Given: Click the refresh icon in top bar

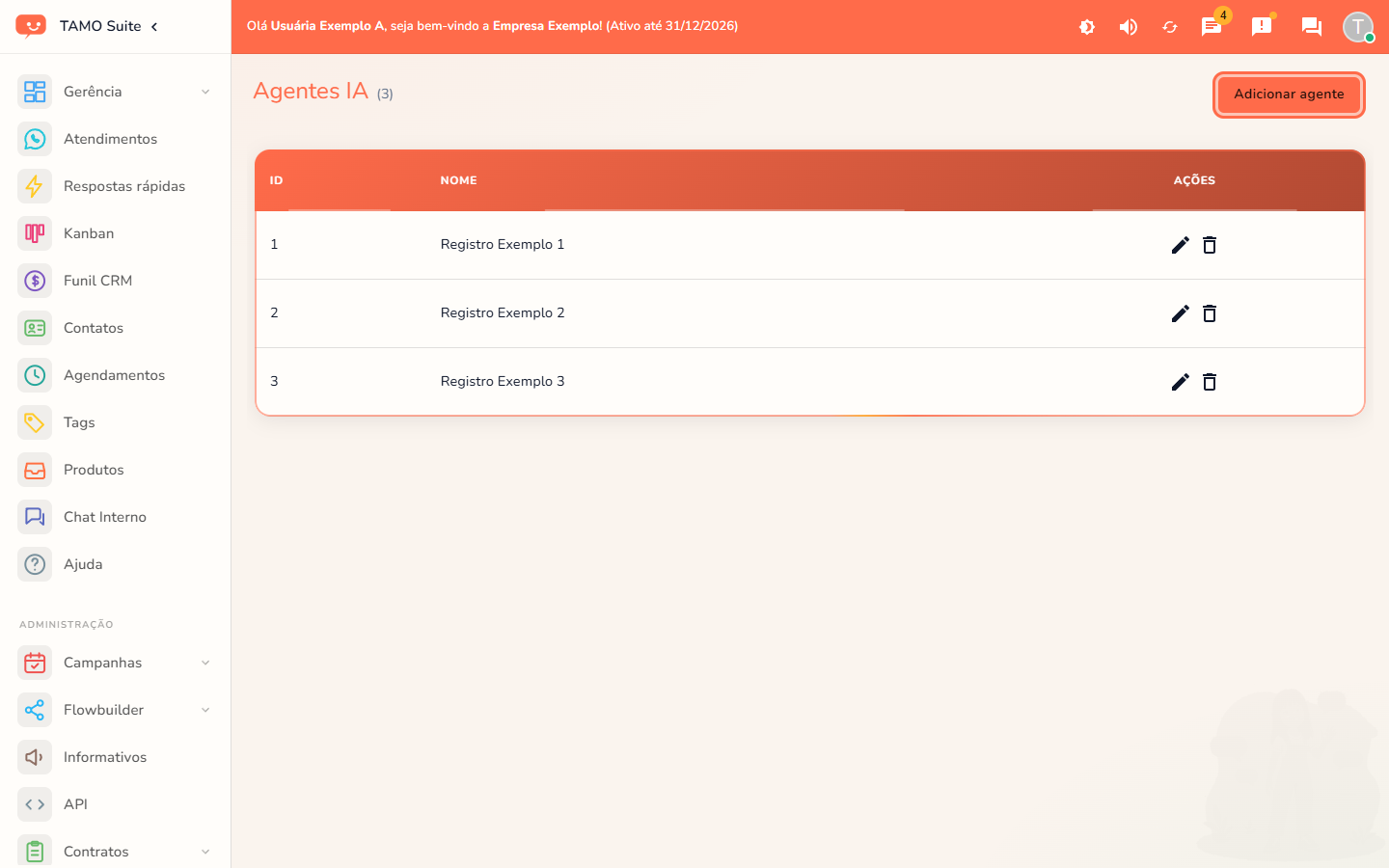Looking at the screenshot, I should pos(1170,27).
